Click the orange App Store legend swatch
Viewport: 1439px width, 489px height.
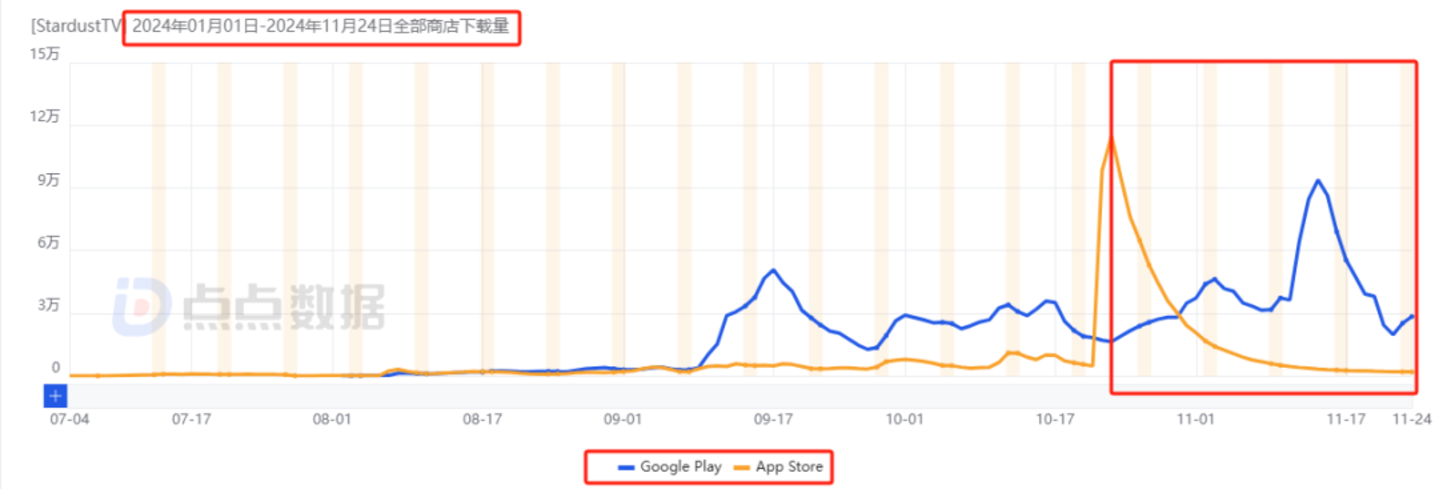[743, 466]
